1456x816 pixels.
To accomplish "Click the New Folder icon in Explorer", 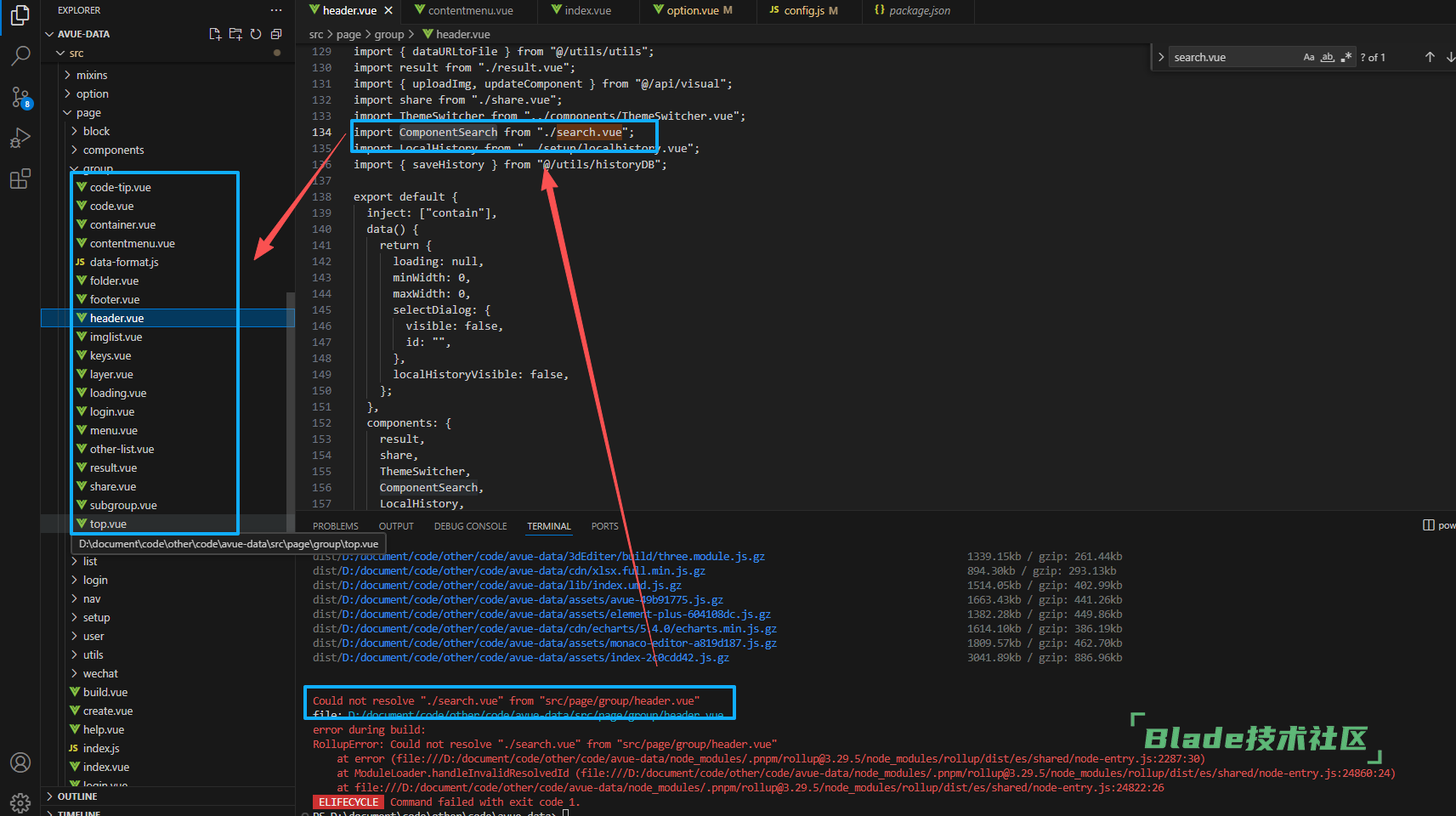I will click(235, 34).
